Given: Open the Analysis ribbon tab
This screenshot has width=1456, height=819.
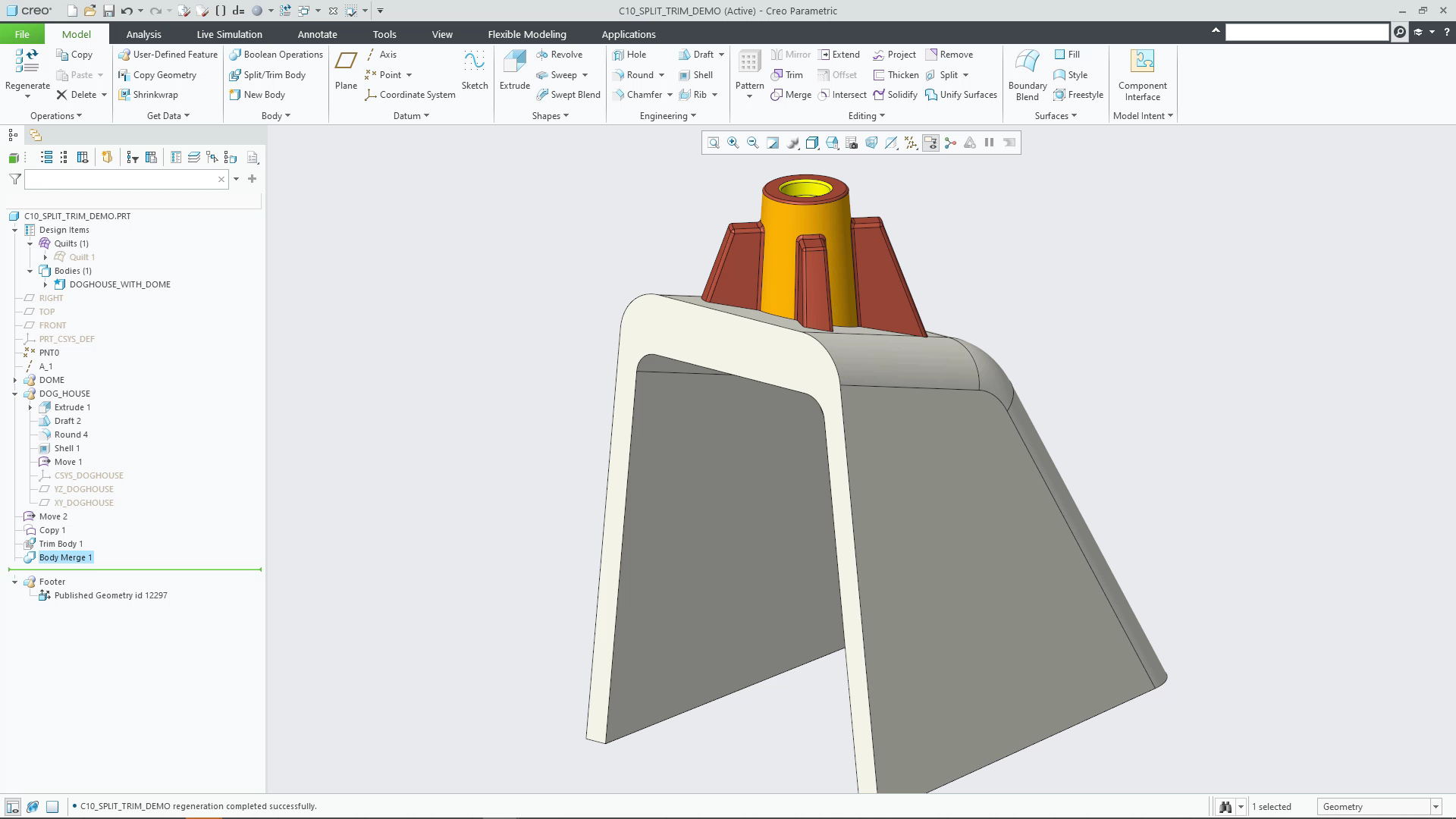Looking at the screenshot, I should pyautogui.click(x=143, y=34).
